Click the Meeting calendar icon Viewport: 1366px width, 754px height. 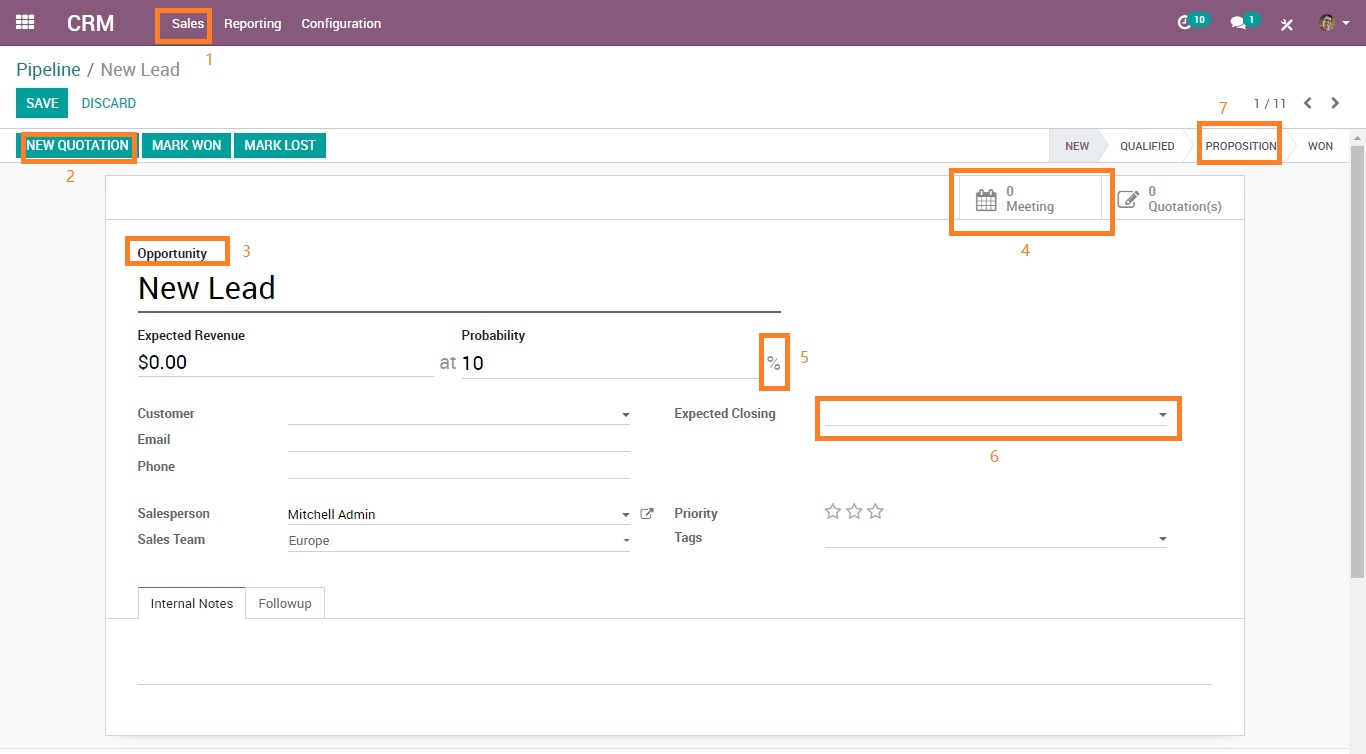[x=986, y=199]
